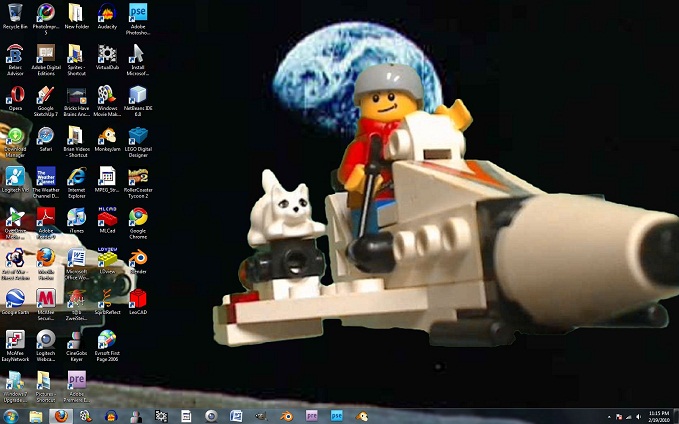Image resolution: width=679 pixels, height=424 pixels.
Task: Open the McAfee Security desktop shortcut
Action: point(46,305)
